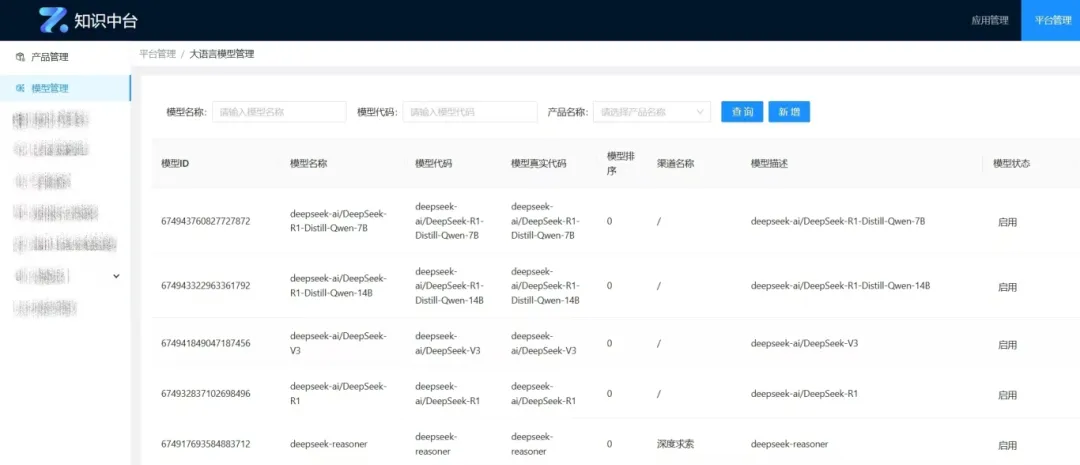Expand the blurred sidebar item with the chevron
The image size is (1080, 465).
pos(116,276)
